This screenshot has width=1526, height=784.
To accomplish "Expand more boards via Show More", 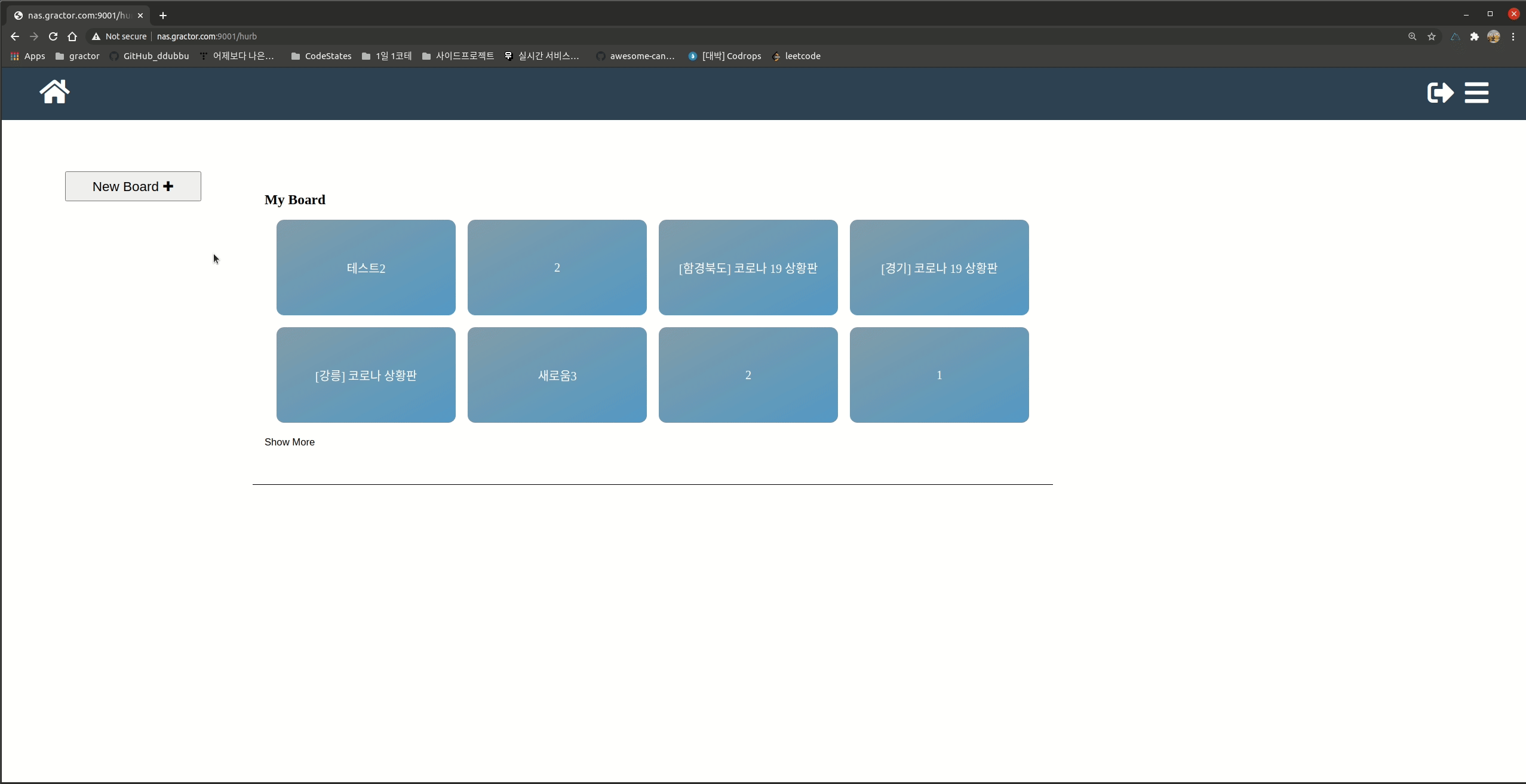I will coord(290,442).
